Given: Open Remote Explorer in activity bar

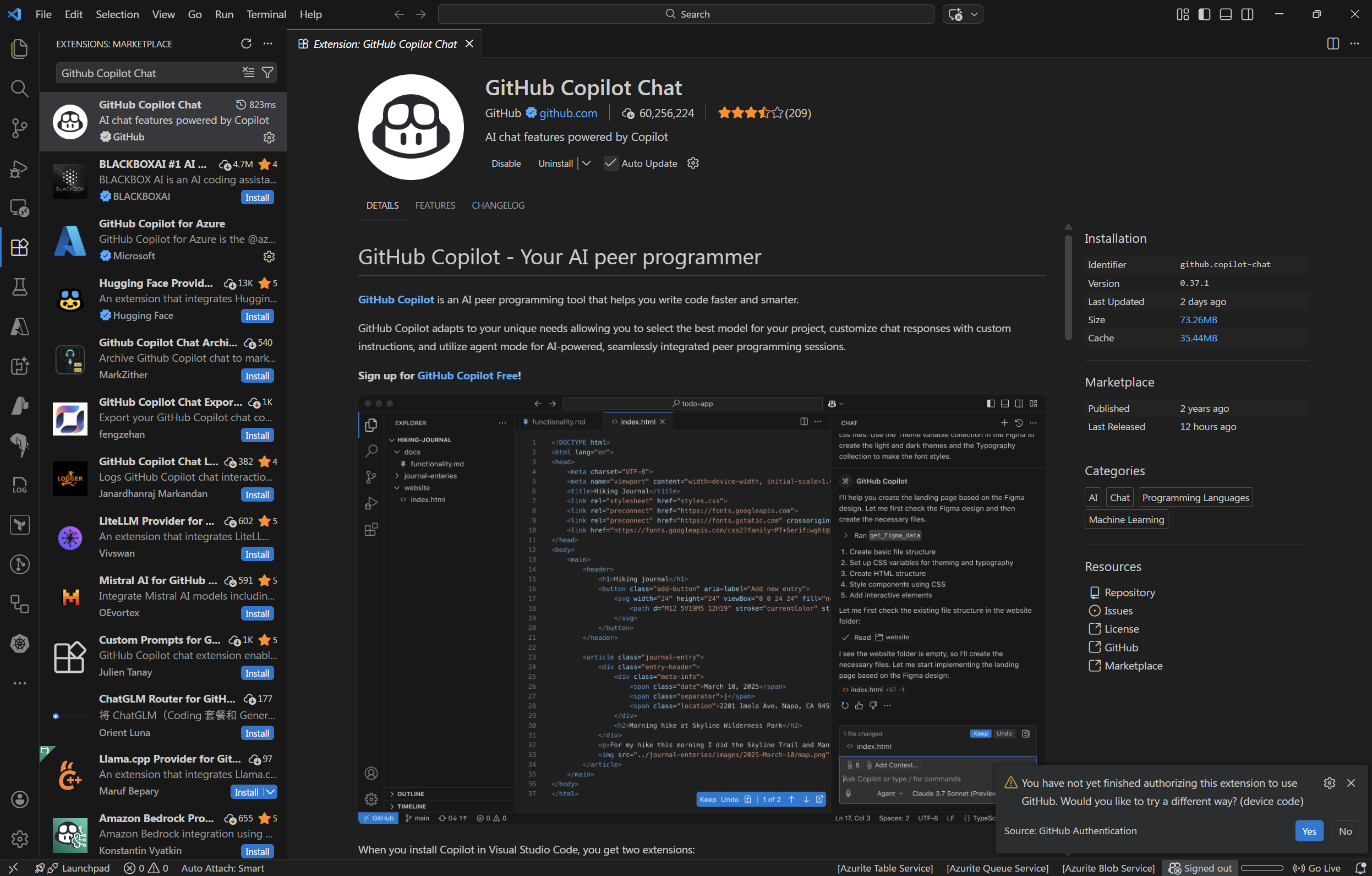Looking at the screenshot, I should pos(19,208).
